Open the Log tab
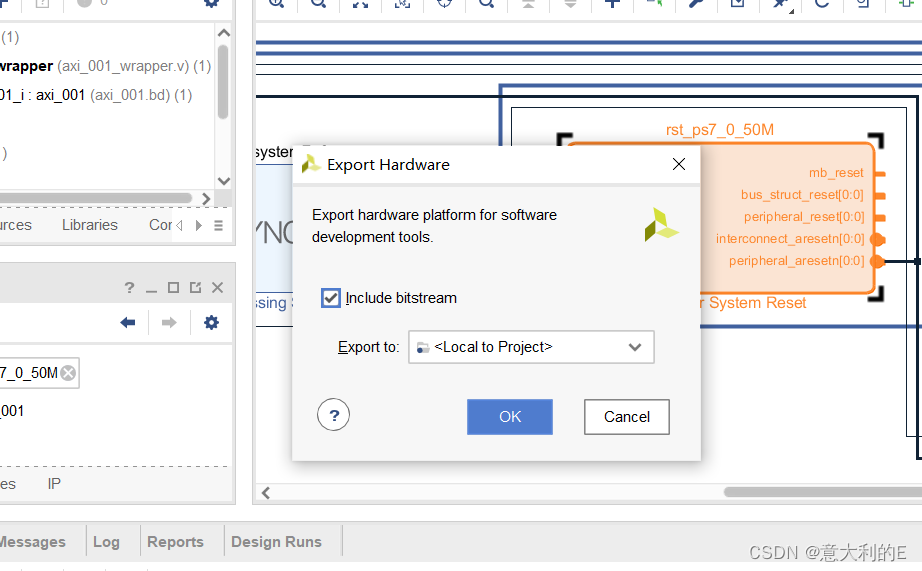922x571 pixels. pyautogui.click(x=106, y=542)
